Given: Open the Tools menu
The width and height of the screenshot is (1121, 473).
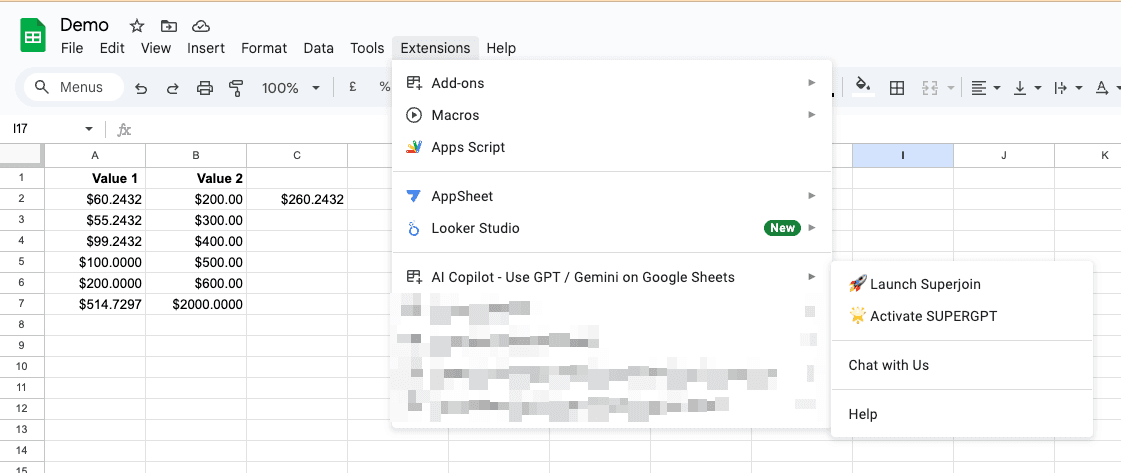Looking at the screenshot, I should [367, 49].
